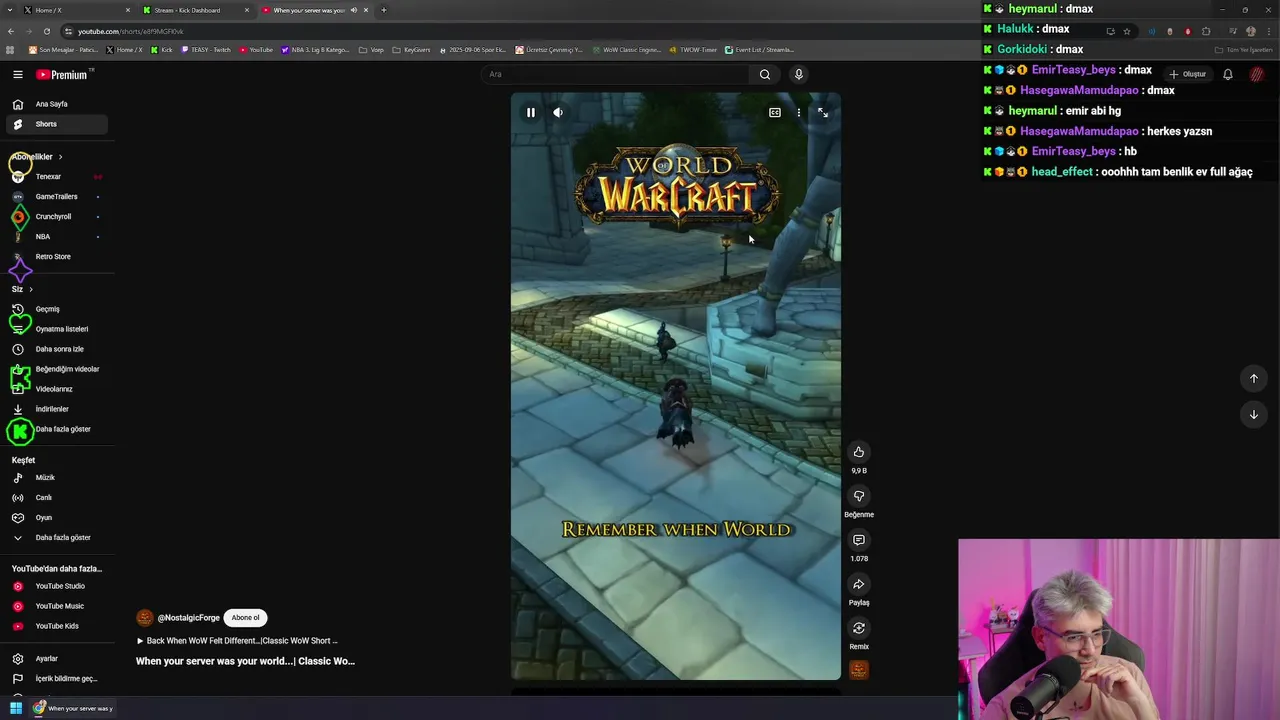Expand Daha fazla göster under Keşfet
The image size is (1280, 720).
point(57,538)
